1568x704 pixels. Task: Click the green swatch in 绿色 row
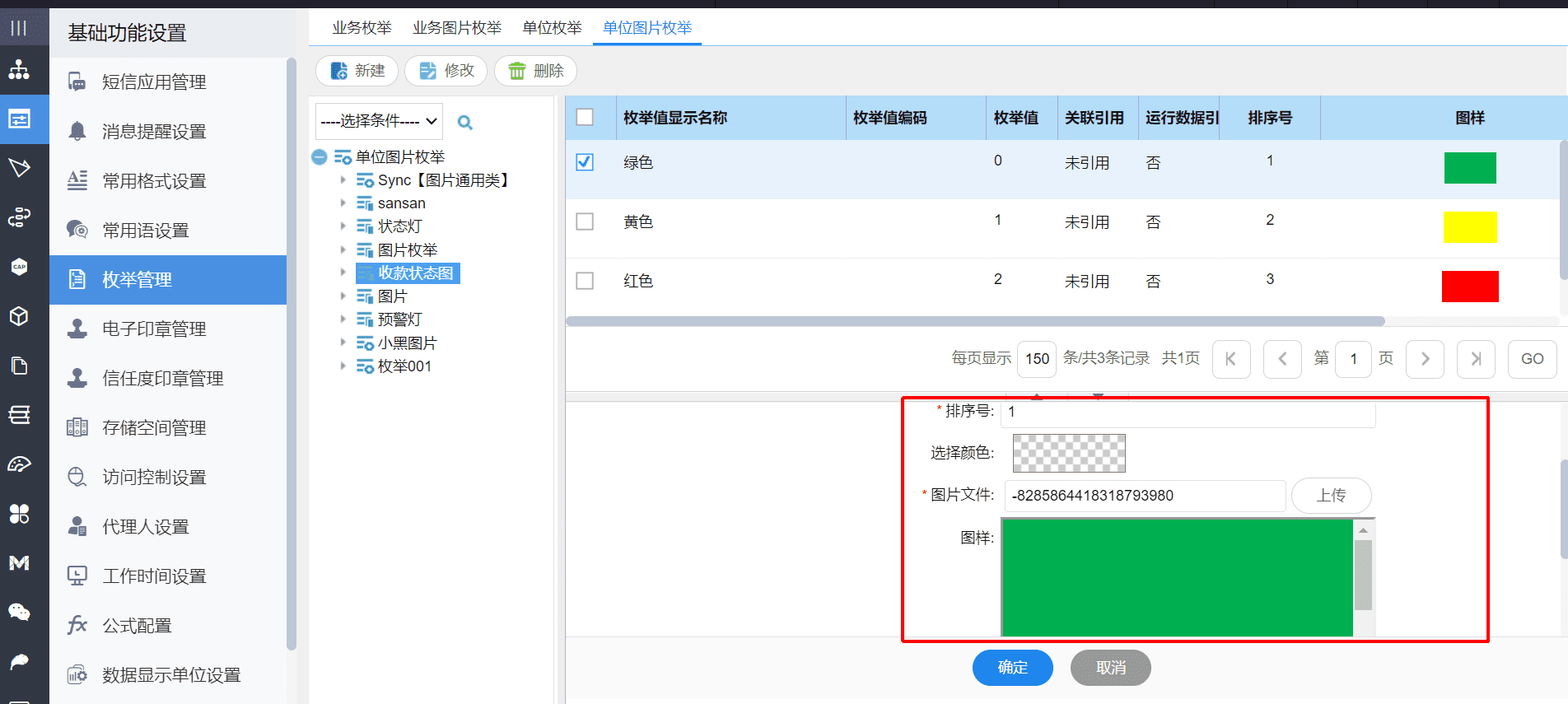pyautogui.click(x=1470, y=168)
